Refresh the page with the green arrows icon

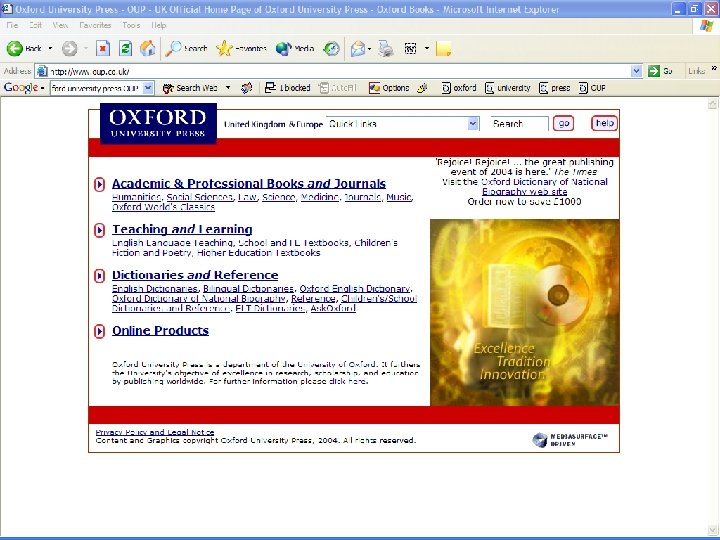[x=125, y=48]
